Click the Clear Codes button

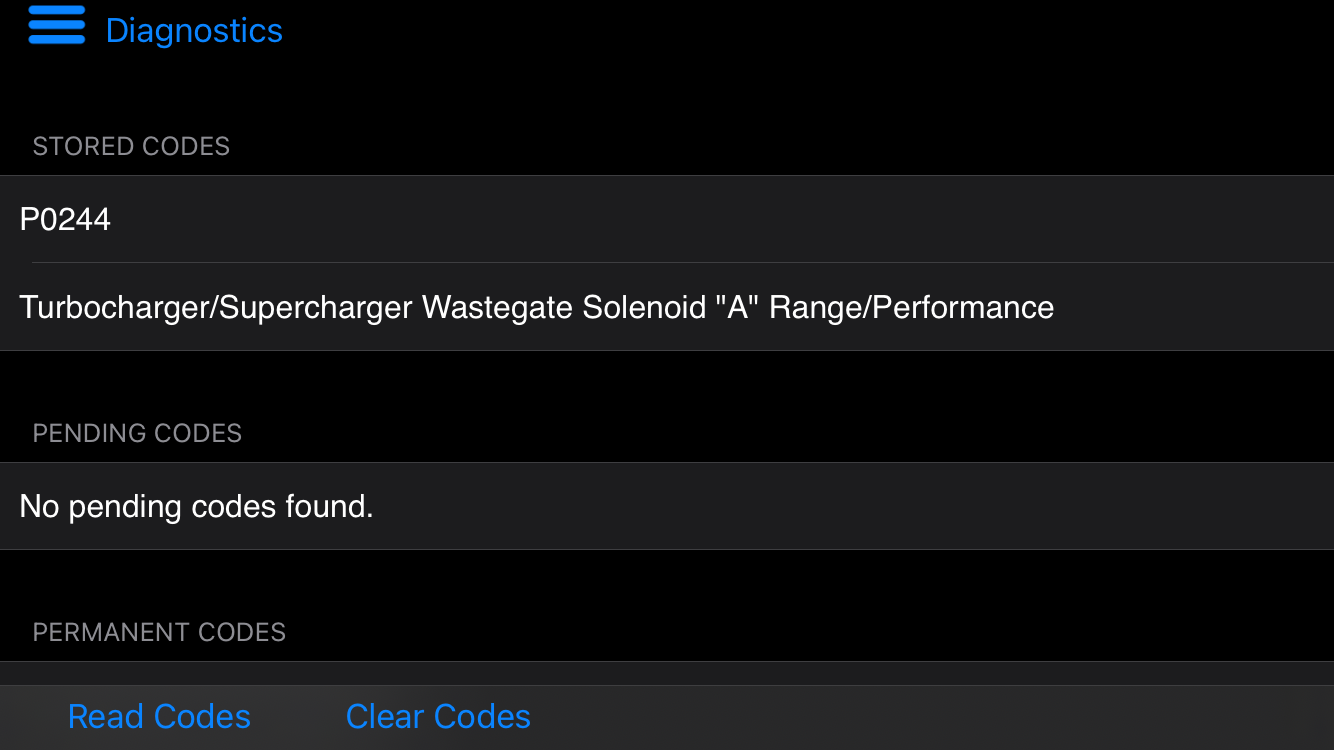coord(438,717)
